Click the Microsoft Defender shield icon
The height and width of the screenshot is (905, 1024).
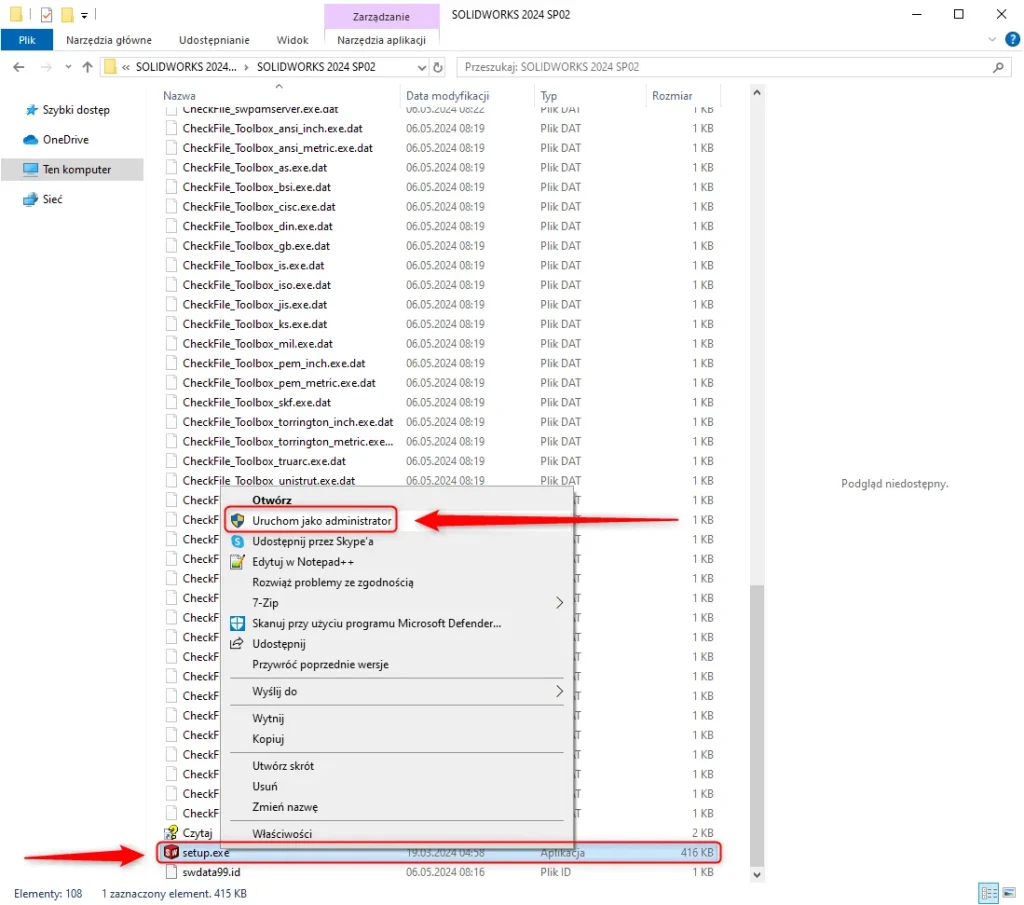238,623
